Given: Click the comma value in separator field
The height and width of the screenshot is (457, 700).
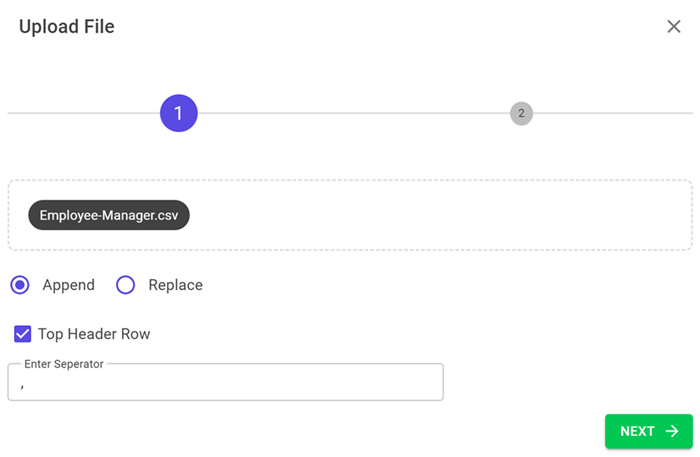Looking at the screenshot, I should pyautogui.click(x=22, y=384).
